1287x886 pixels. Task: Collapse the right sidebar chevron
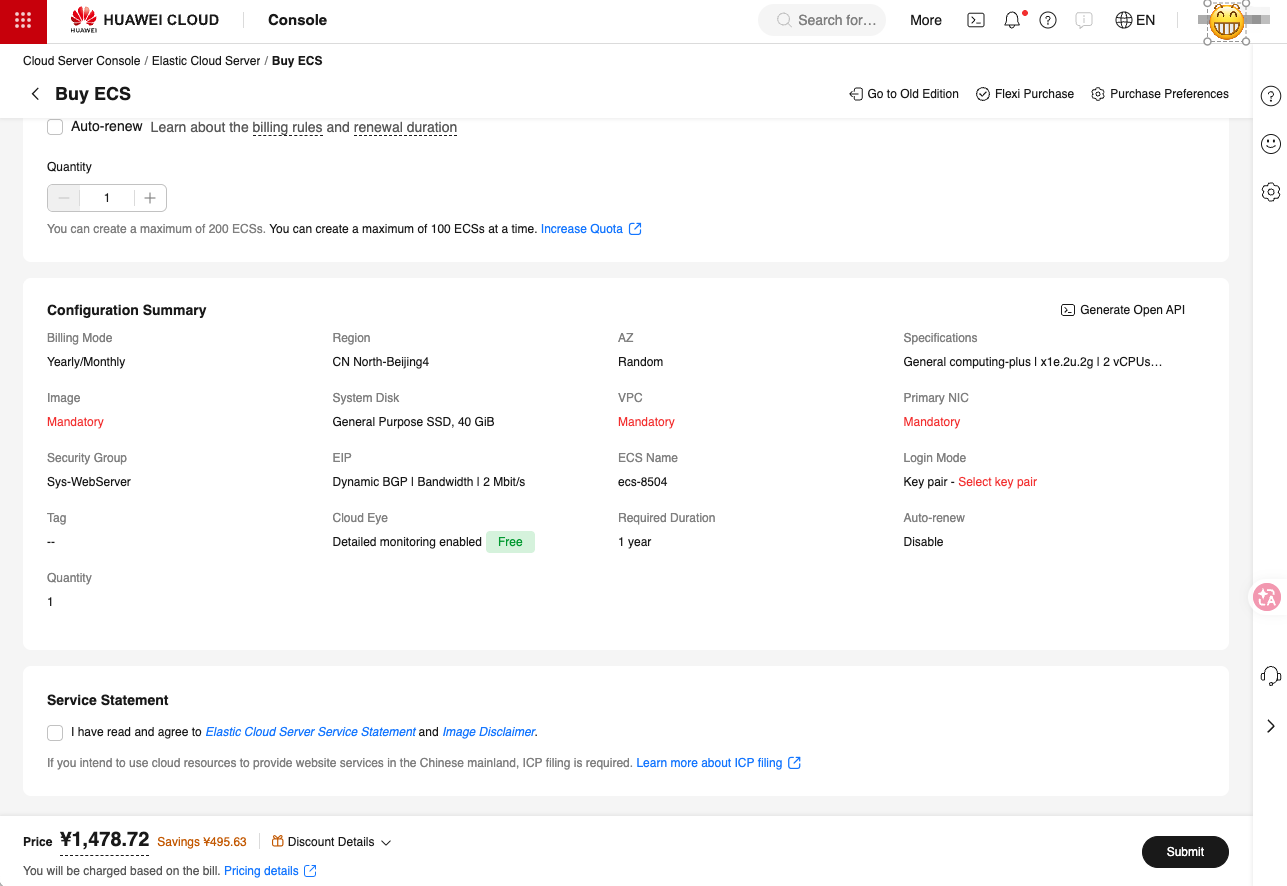1270,726
